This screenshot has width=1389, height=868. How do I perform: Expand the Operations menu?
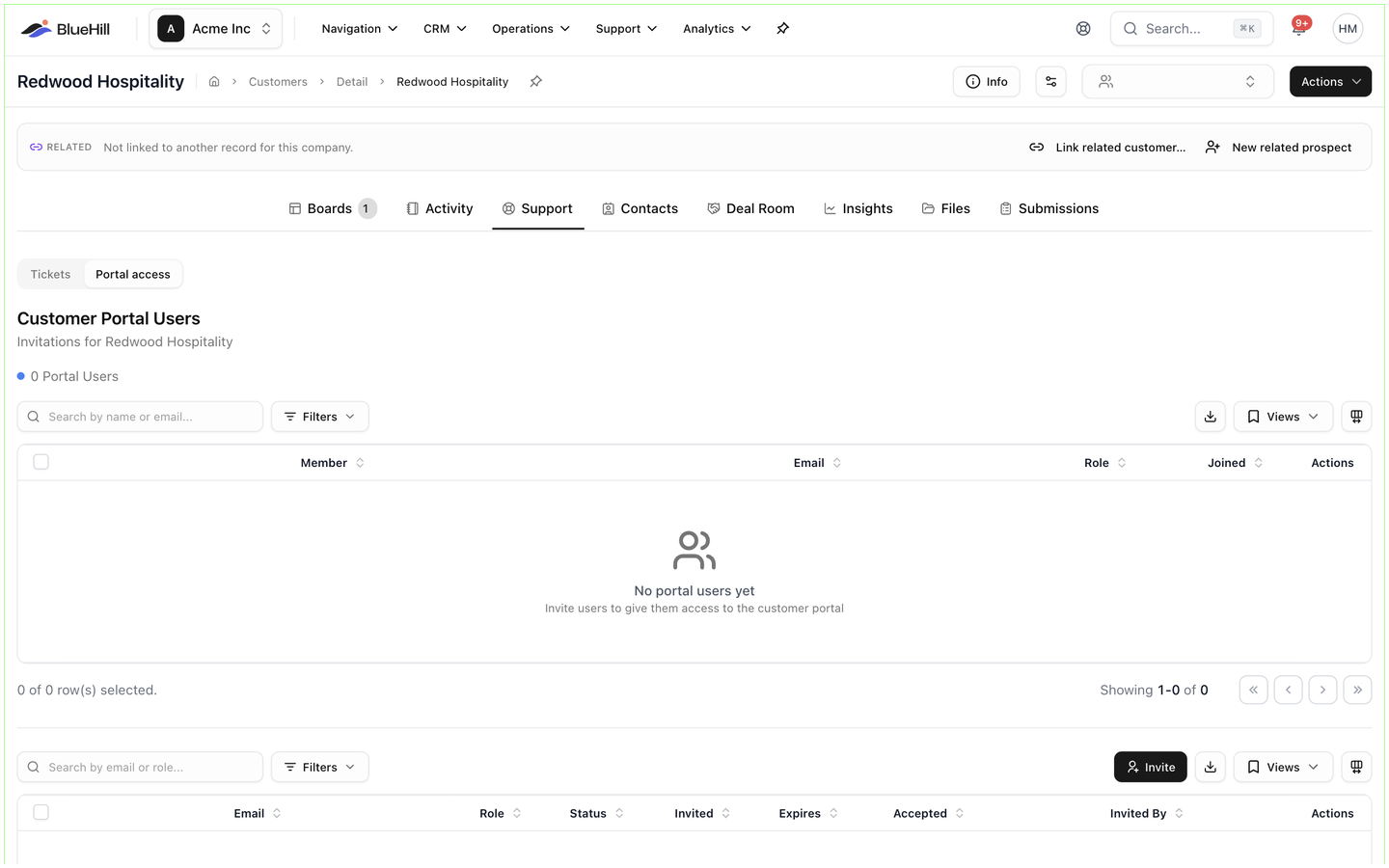(x=531, y=29)
